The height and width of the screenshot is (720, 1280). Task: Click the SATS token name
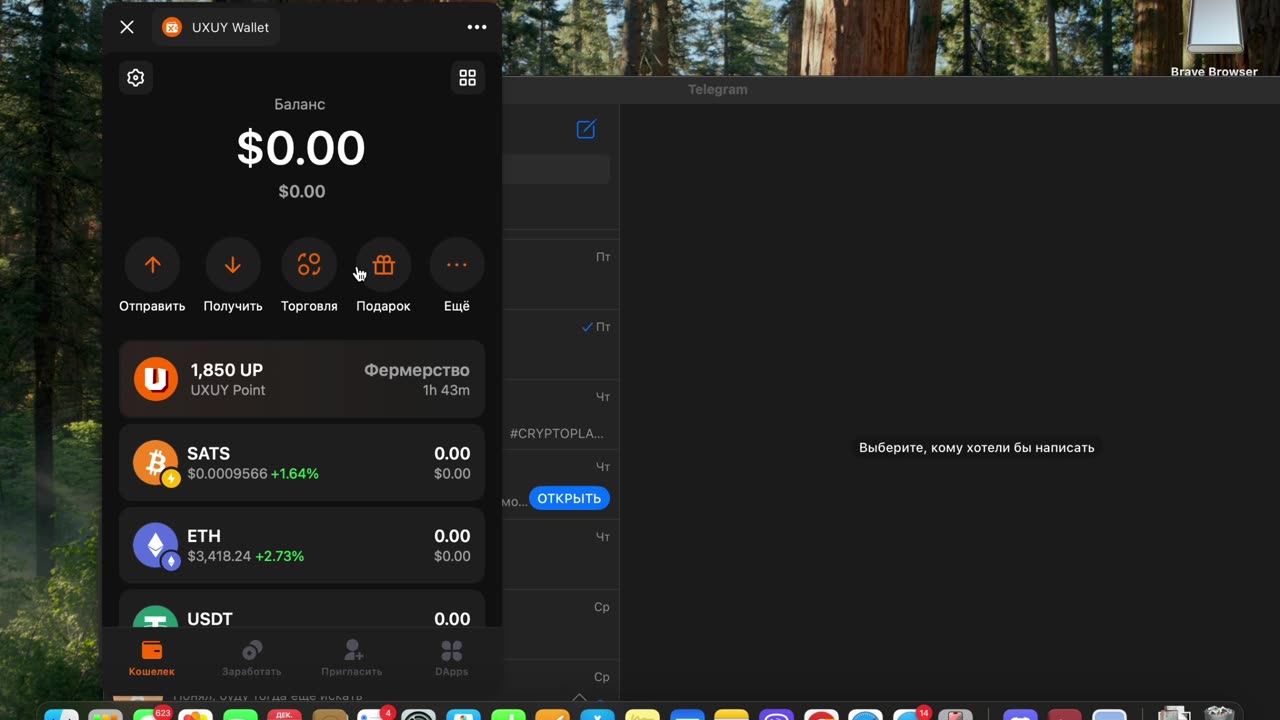tap(208, 453)
